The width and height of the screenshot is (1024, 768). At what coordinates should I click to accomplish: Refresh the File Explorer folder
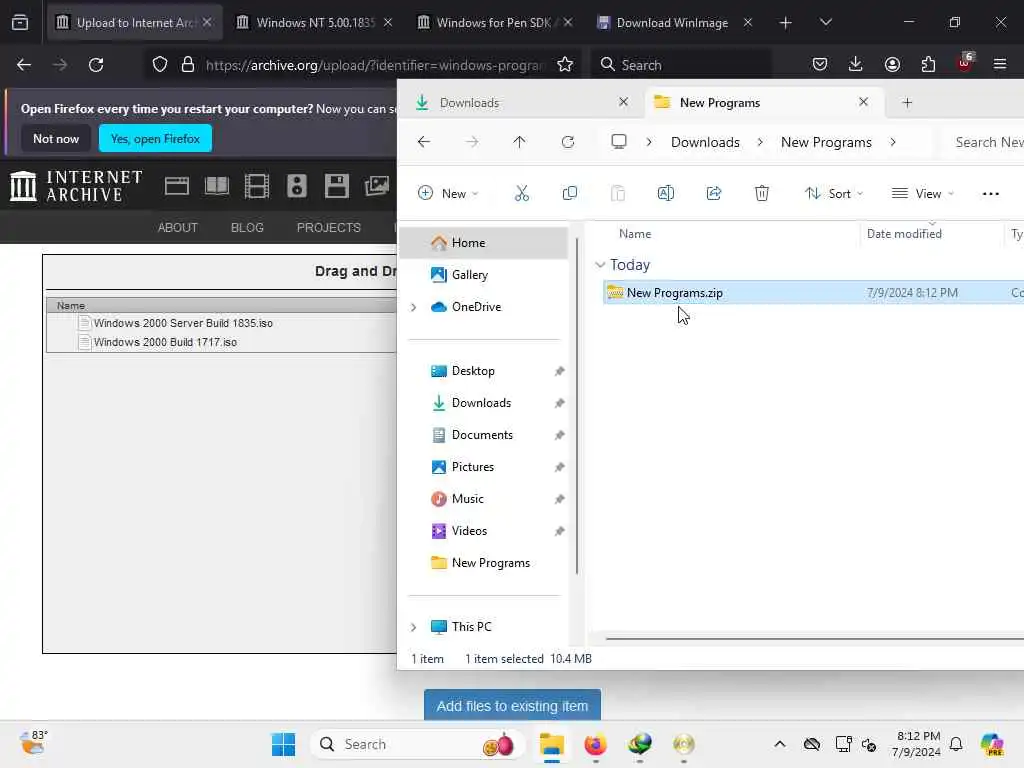568,142
